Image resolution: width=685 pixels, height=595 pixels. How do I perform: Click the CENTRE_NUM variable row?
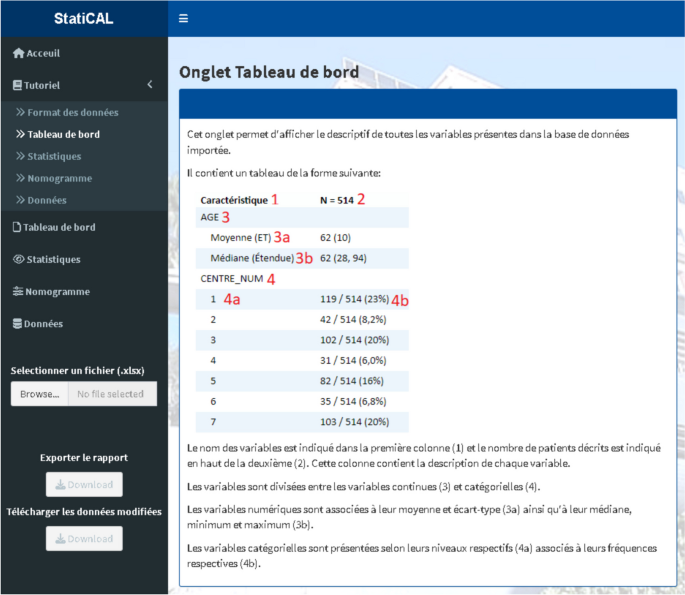tap(302, 279)
